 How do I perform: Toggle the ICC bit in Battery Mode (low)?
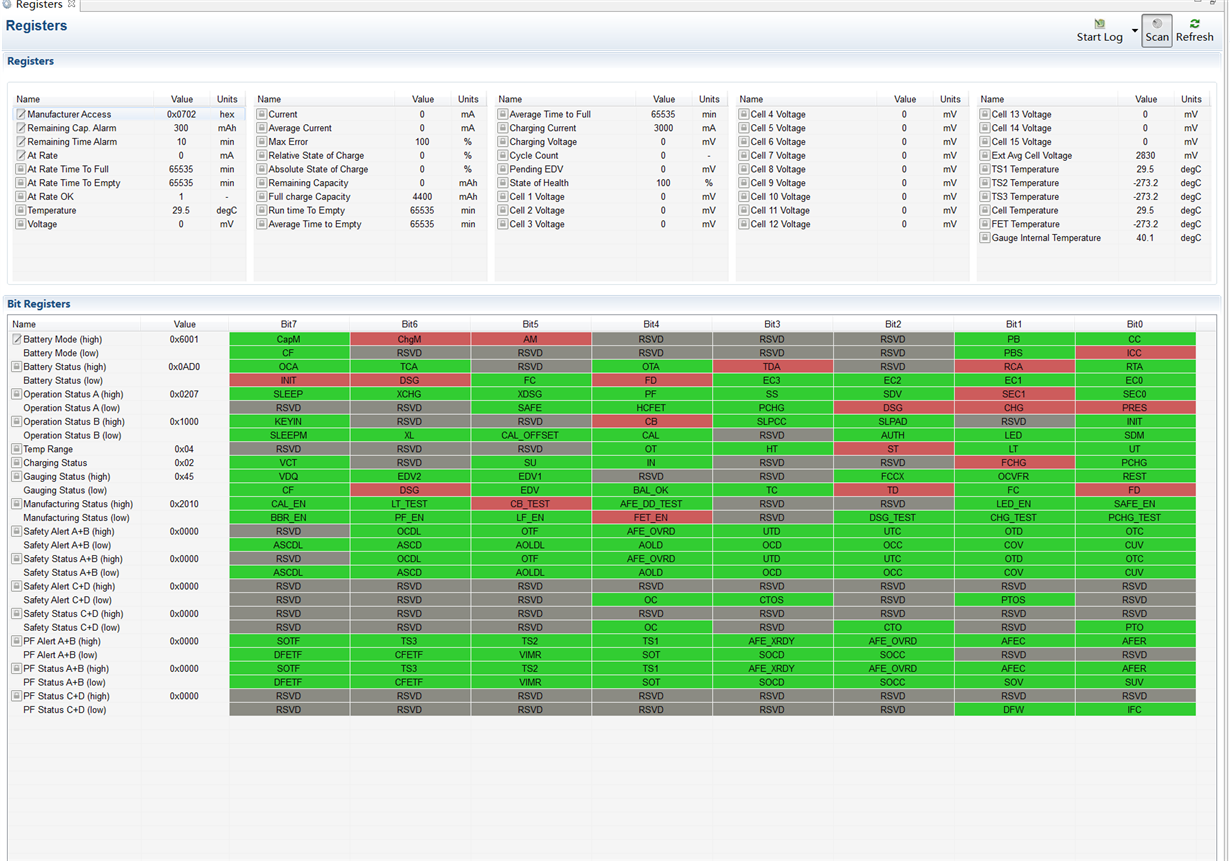1135,353
